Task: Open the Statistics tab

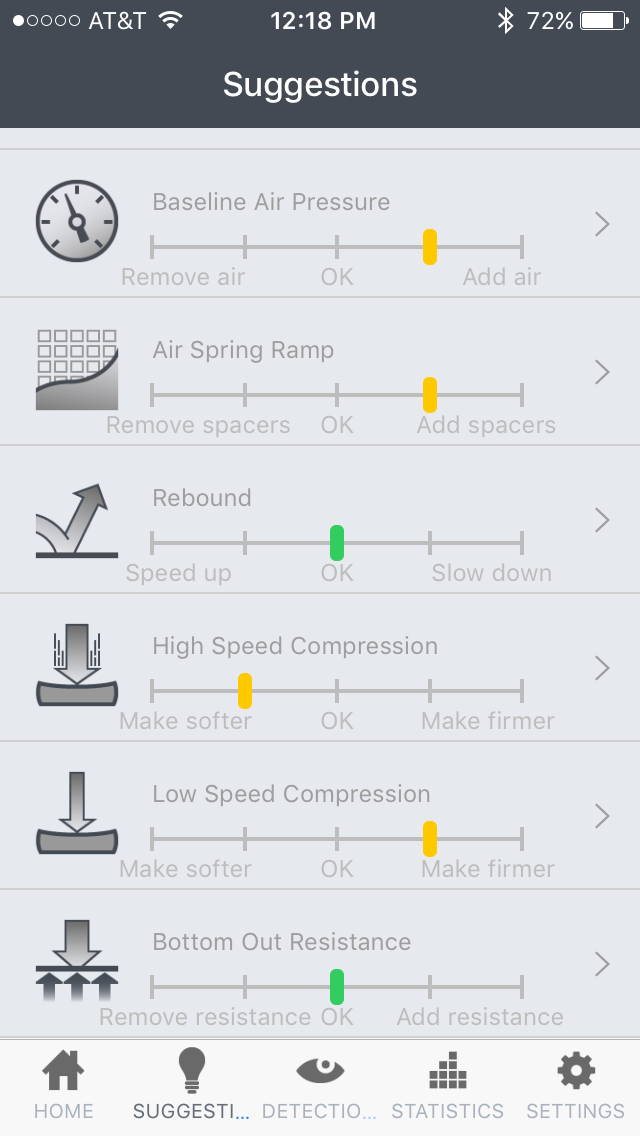Action: pyautogui.click(x=447, y=1086)
